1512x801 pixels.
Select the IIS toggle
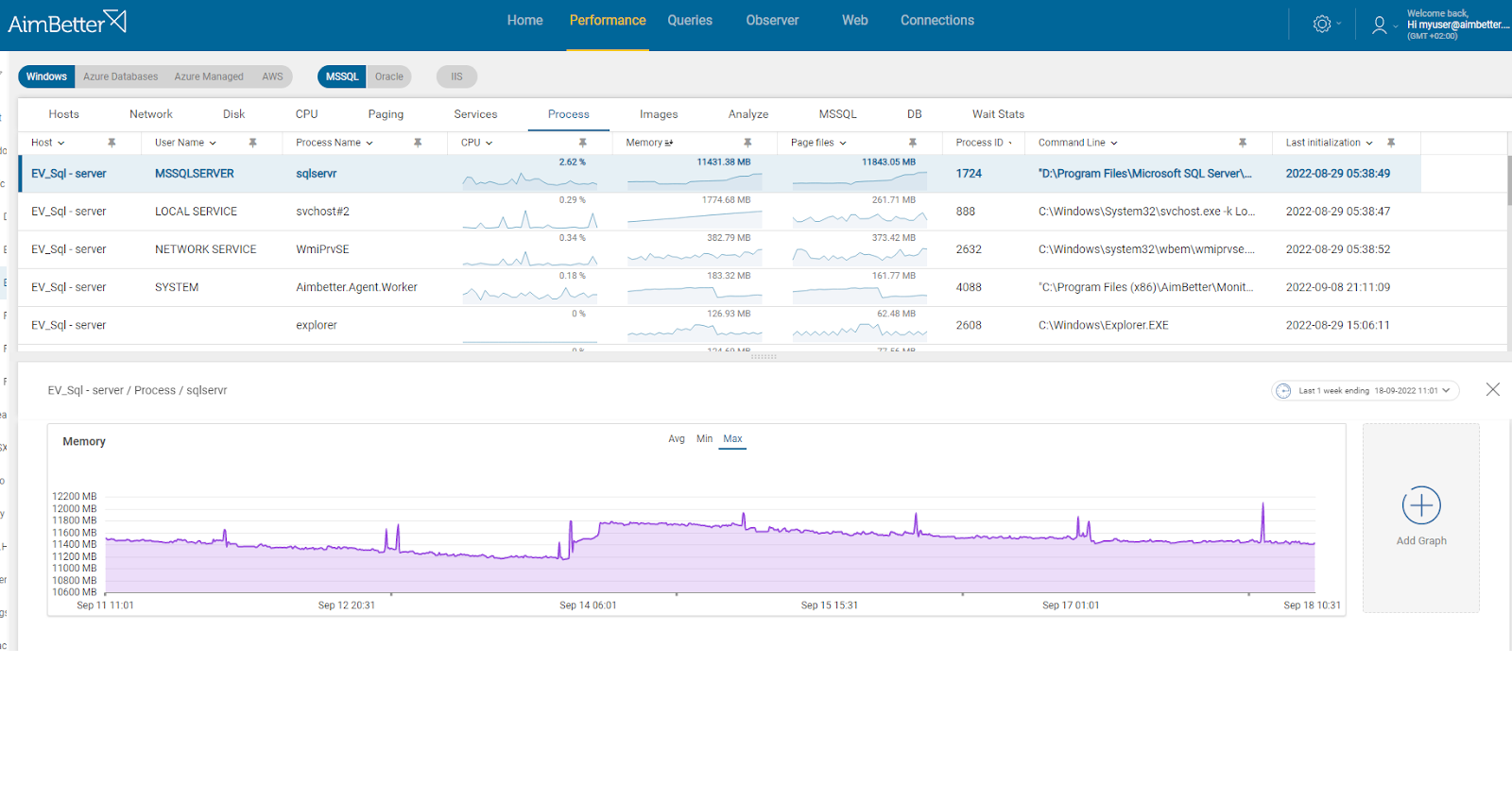456,77
